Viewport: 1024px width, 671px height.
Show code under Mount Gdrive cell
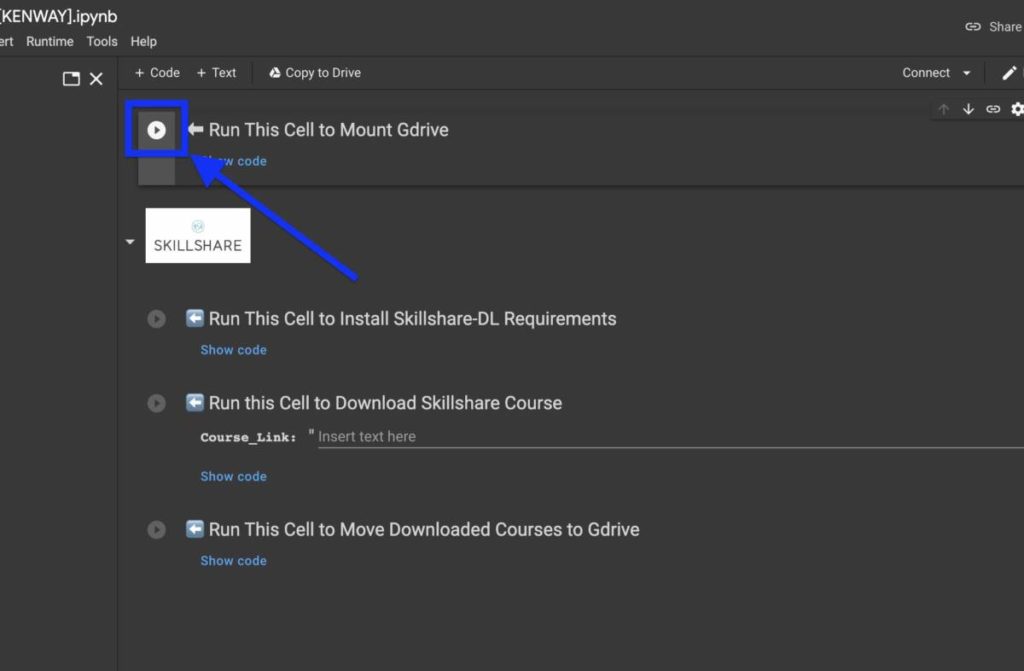click(233, 161)
